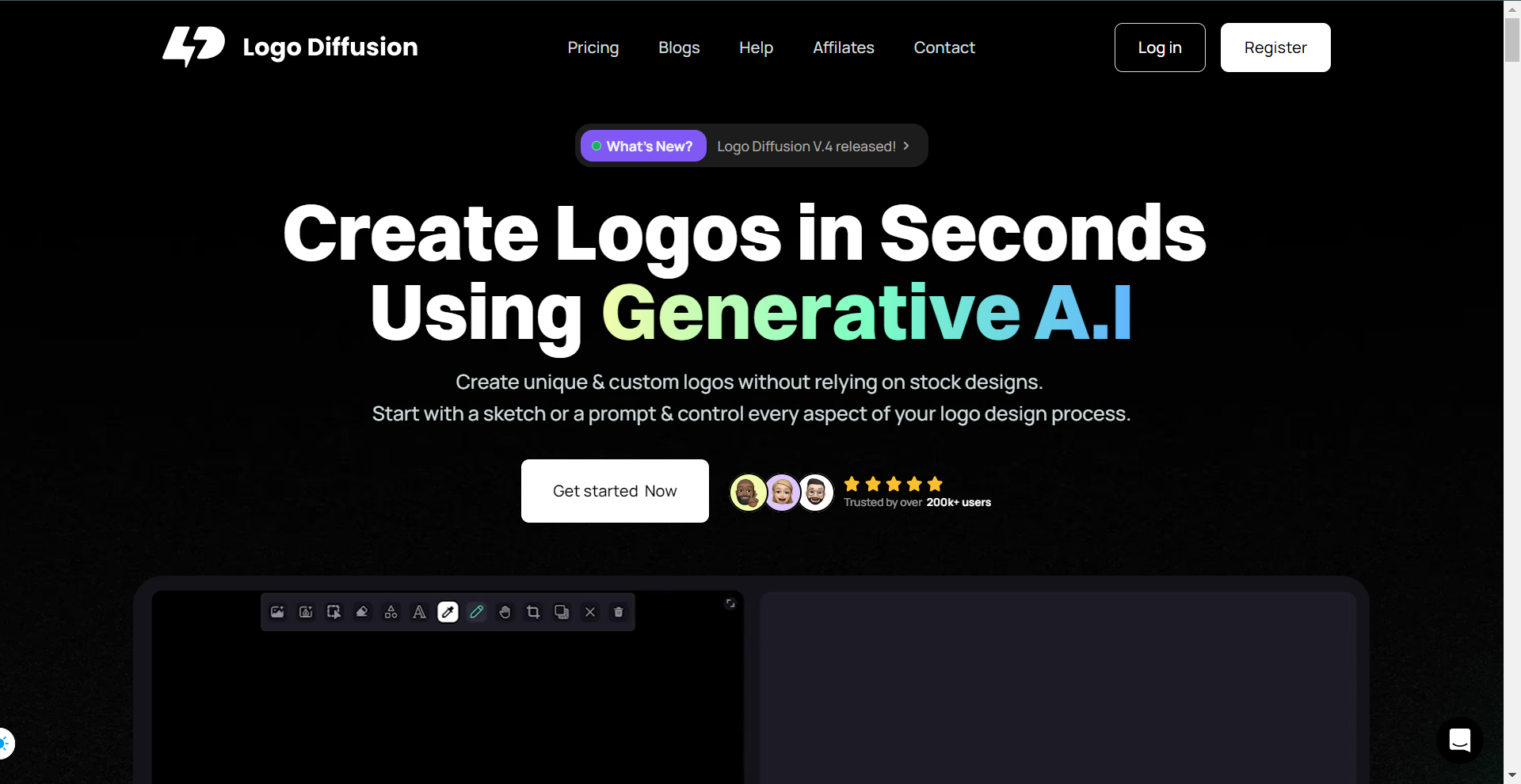
Task: Open the Contact page
Action: pos(944,48)
